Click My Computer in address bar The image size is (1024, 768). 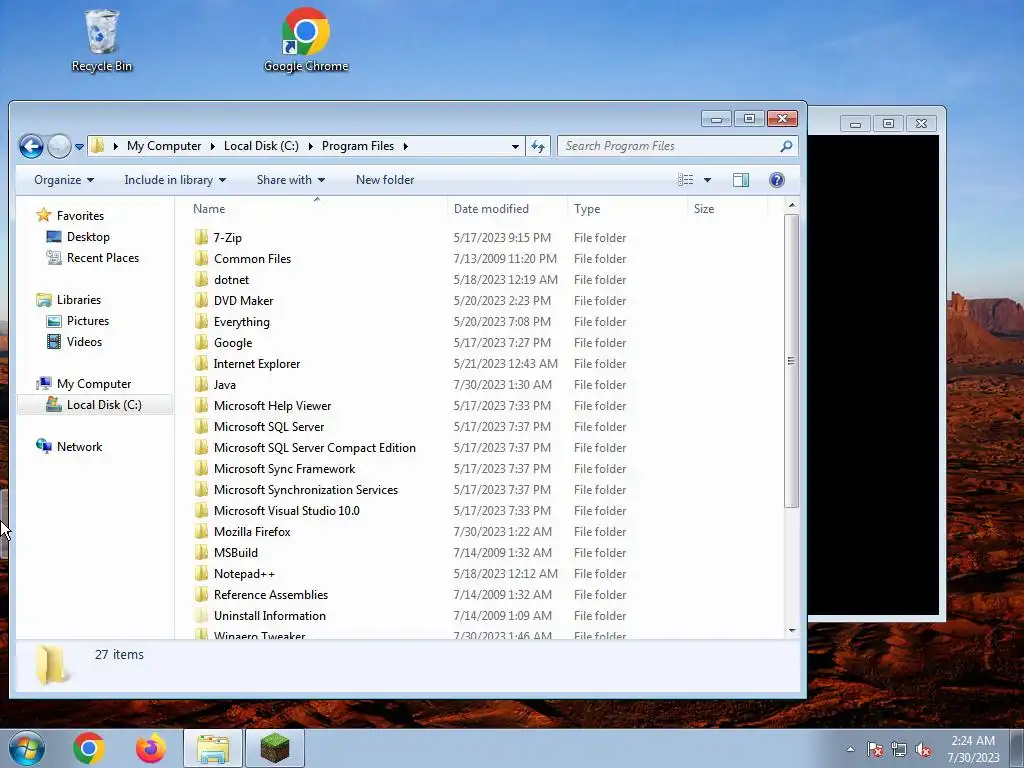pyautogui.click(x=164, y=146)
